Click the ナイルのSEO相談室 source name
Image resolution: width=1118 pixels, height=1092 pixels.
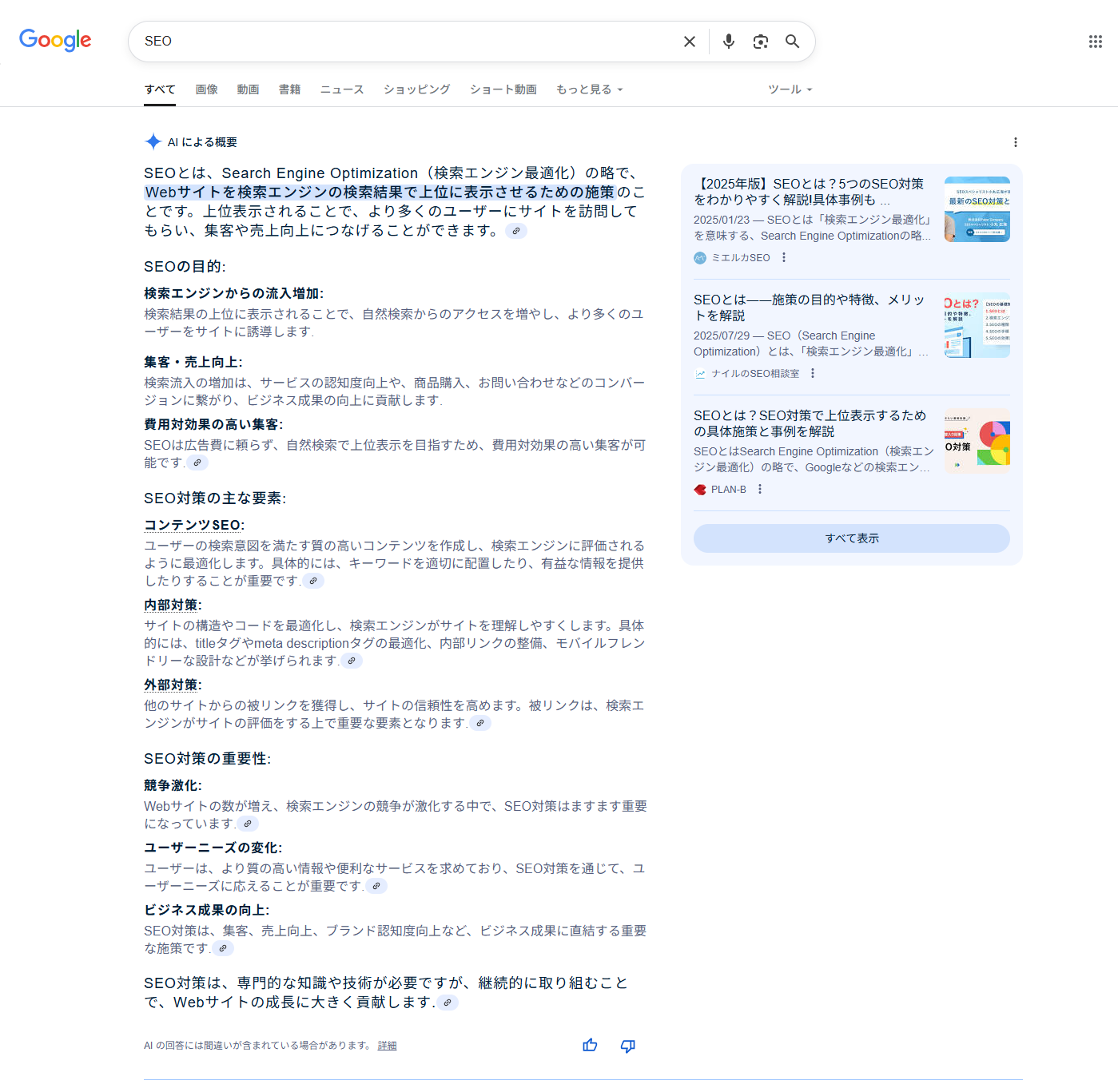755,373
